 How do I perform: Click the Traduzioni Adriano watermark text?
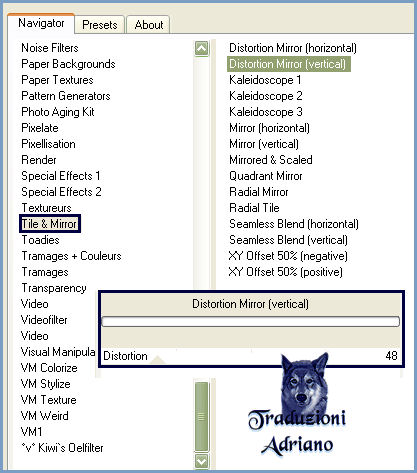[x=297, y=433]
